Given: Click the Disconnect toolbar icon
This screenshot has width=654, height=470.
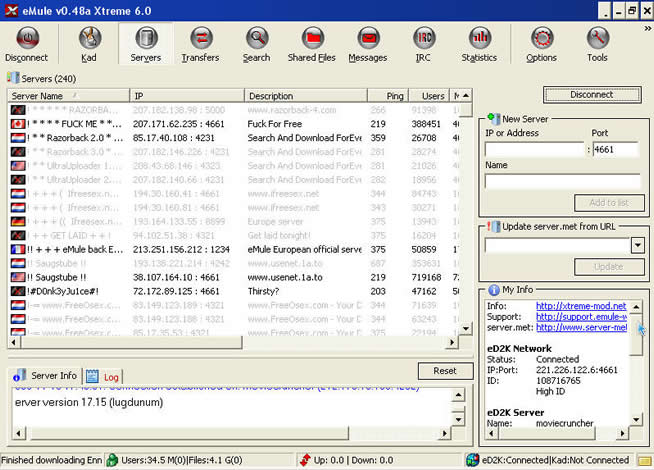Looking at the screenshot, I should click(28, 38).
